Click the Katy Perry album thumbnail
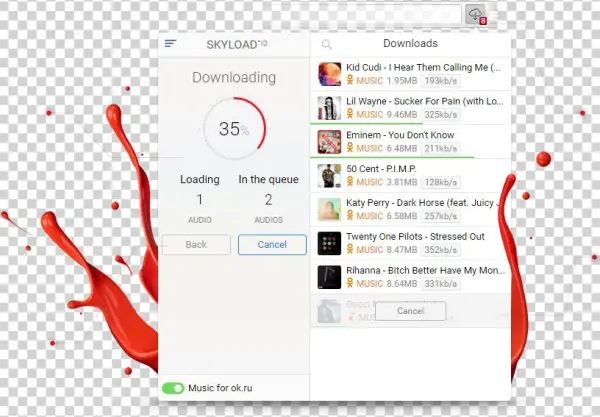 coord(329,210)
